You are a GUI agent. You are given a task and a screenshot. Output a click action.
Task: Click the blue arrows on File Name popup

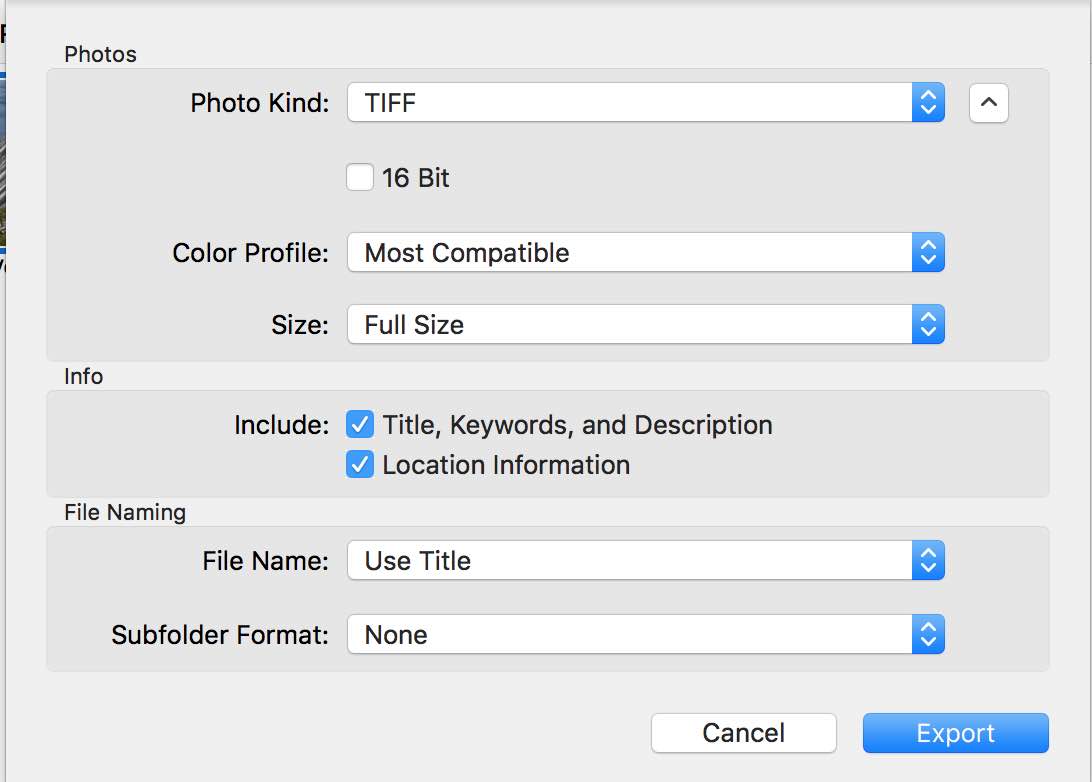(x=928, y=561)
